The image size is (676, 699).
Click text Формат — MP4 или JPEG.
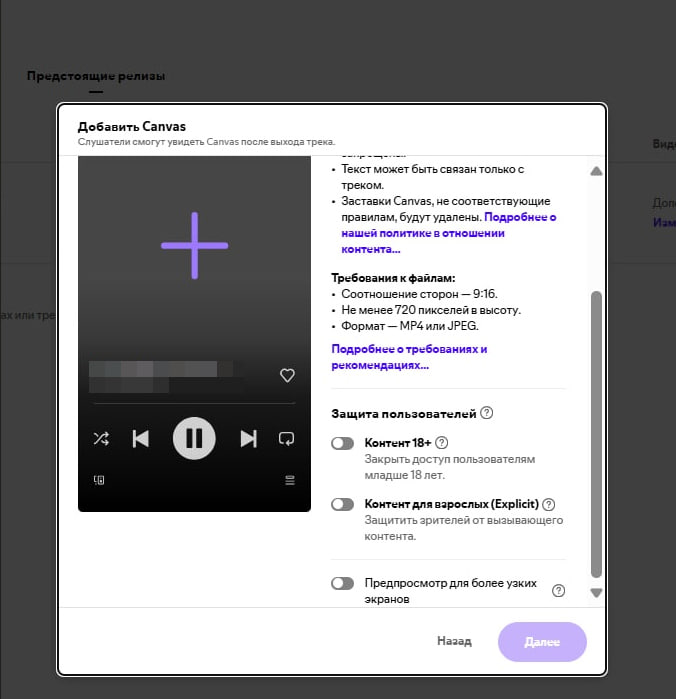tap(410, 326)
